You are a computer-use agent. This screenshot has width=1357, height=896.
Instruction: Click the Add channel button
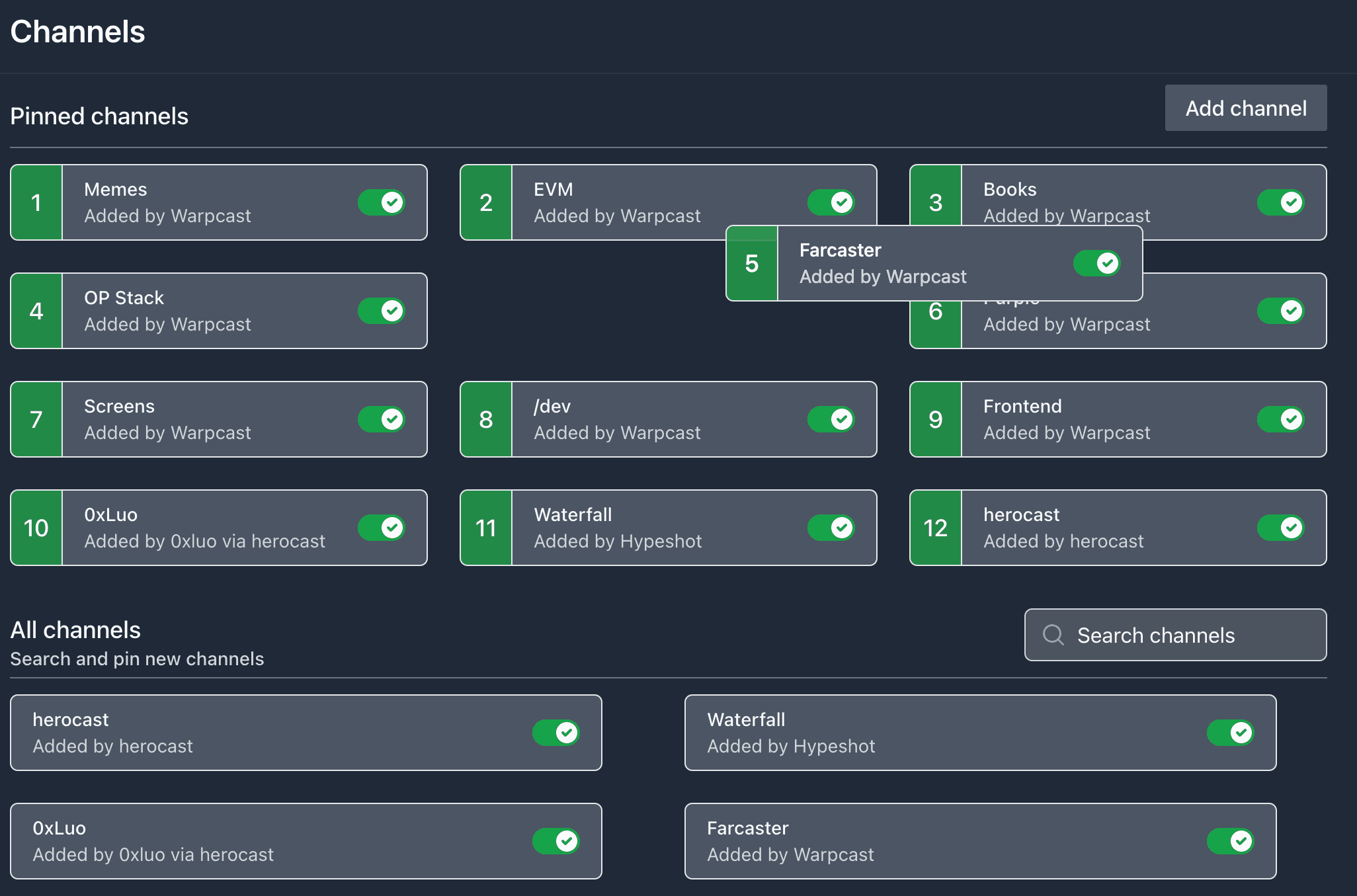[1246, 108]
